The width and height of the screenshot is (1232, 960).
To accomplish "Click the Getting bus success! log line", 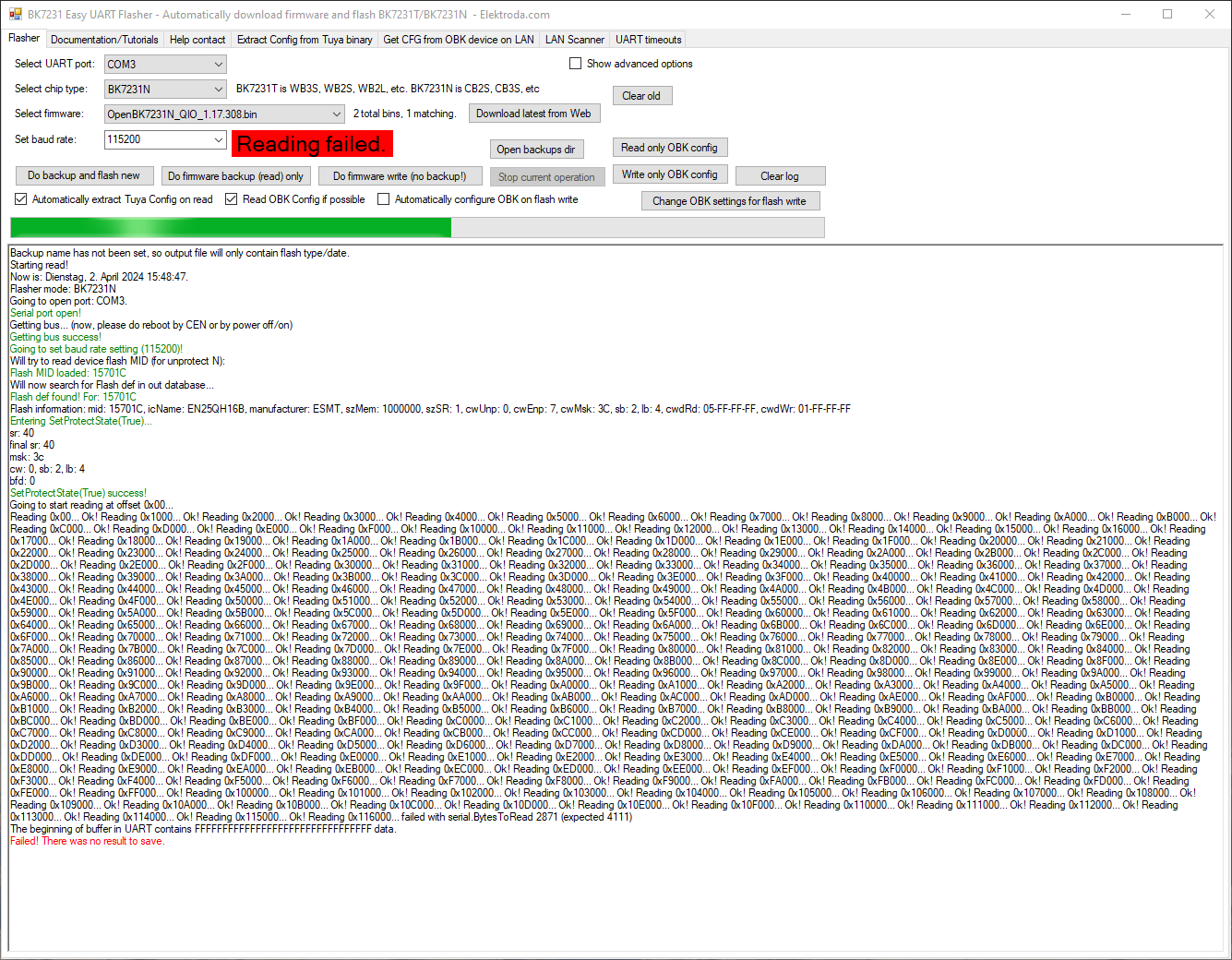I will (56, 337).
